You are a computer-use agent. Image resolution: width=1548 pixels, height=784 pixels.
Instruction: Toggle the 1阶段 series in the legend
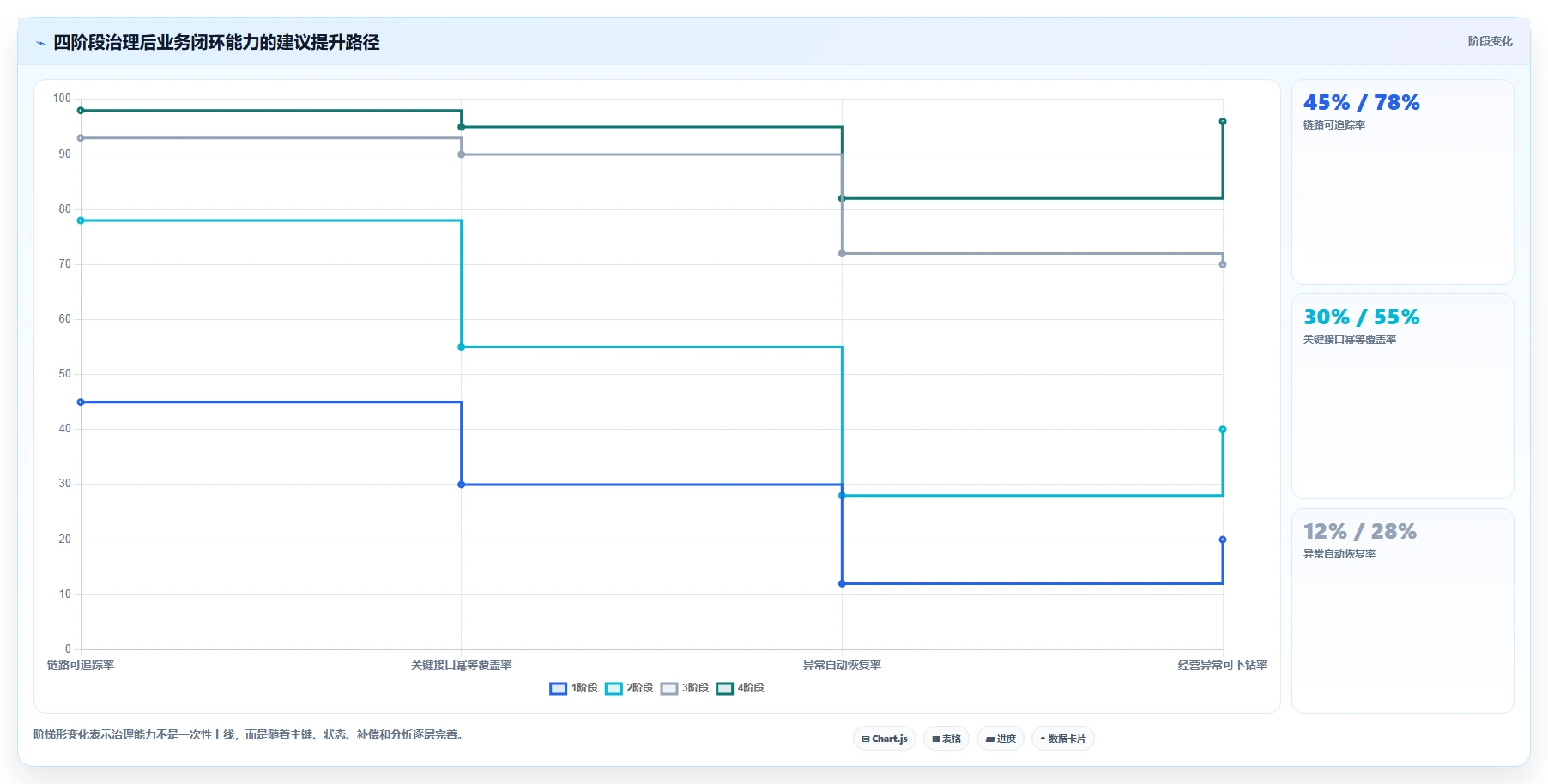[x=573, y=688]
